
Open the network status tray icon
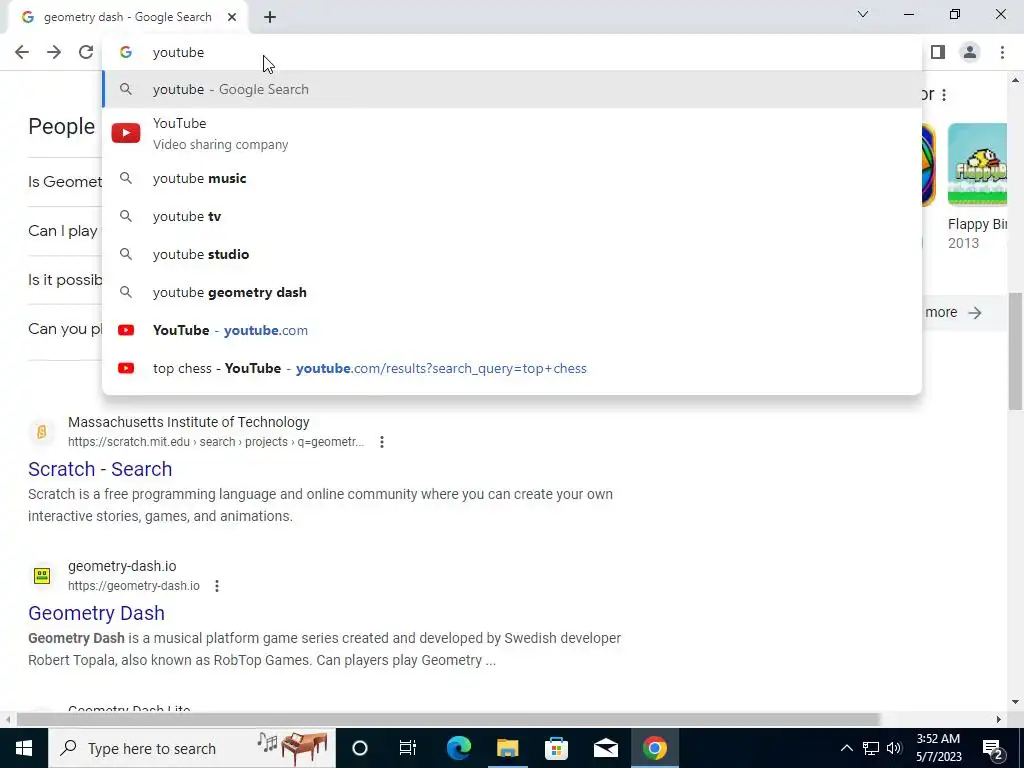(x=871, y=748)
